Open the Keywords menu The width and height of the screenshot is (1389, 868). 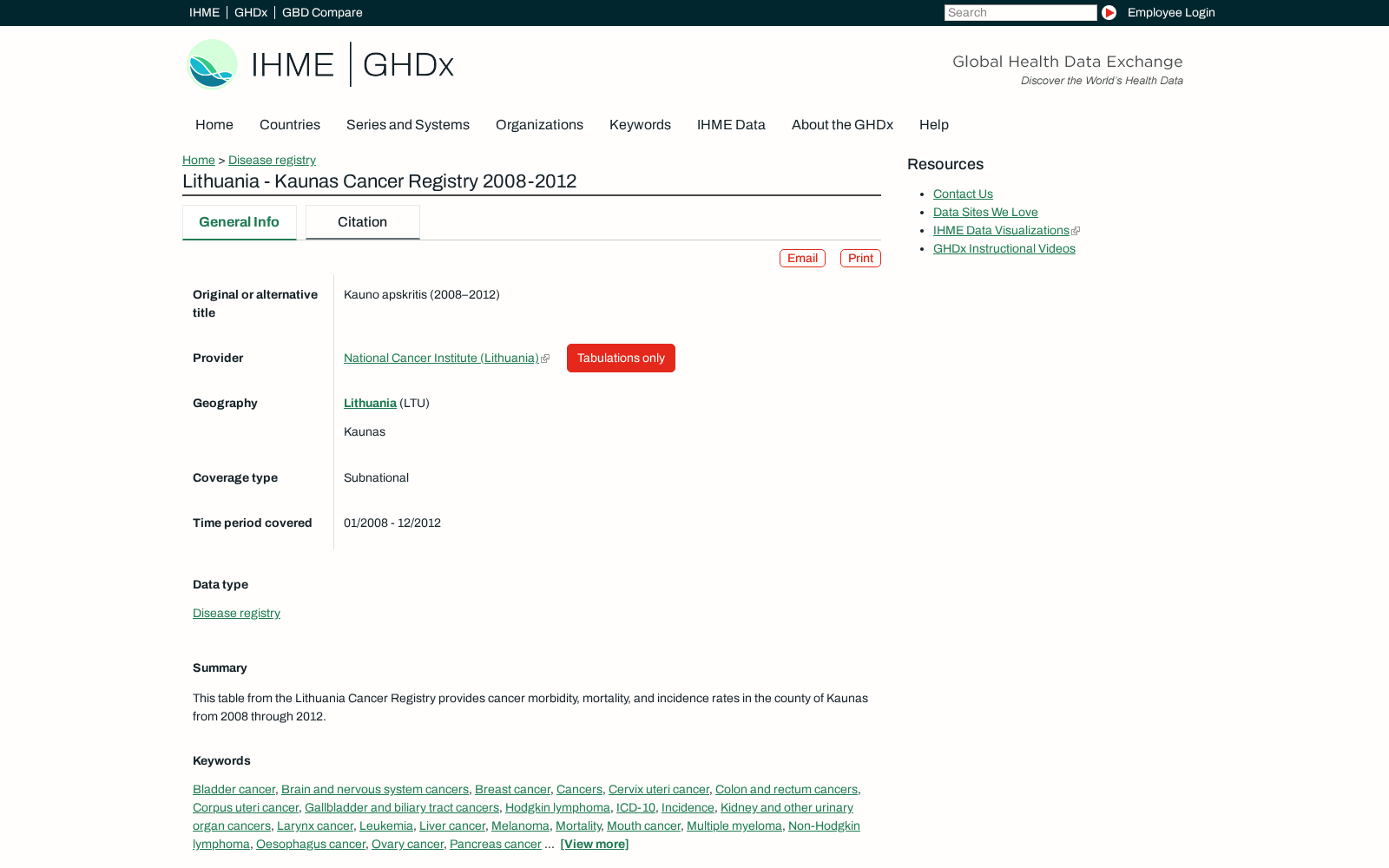click(x=640, y=125)
